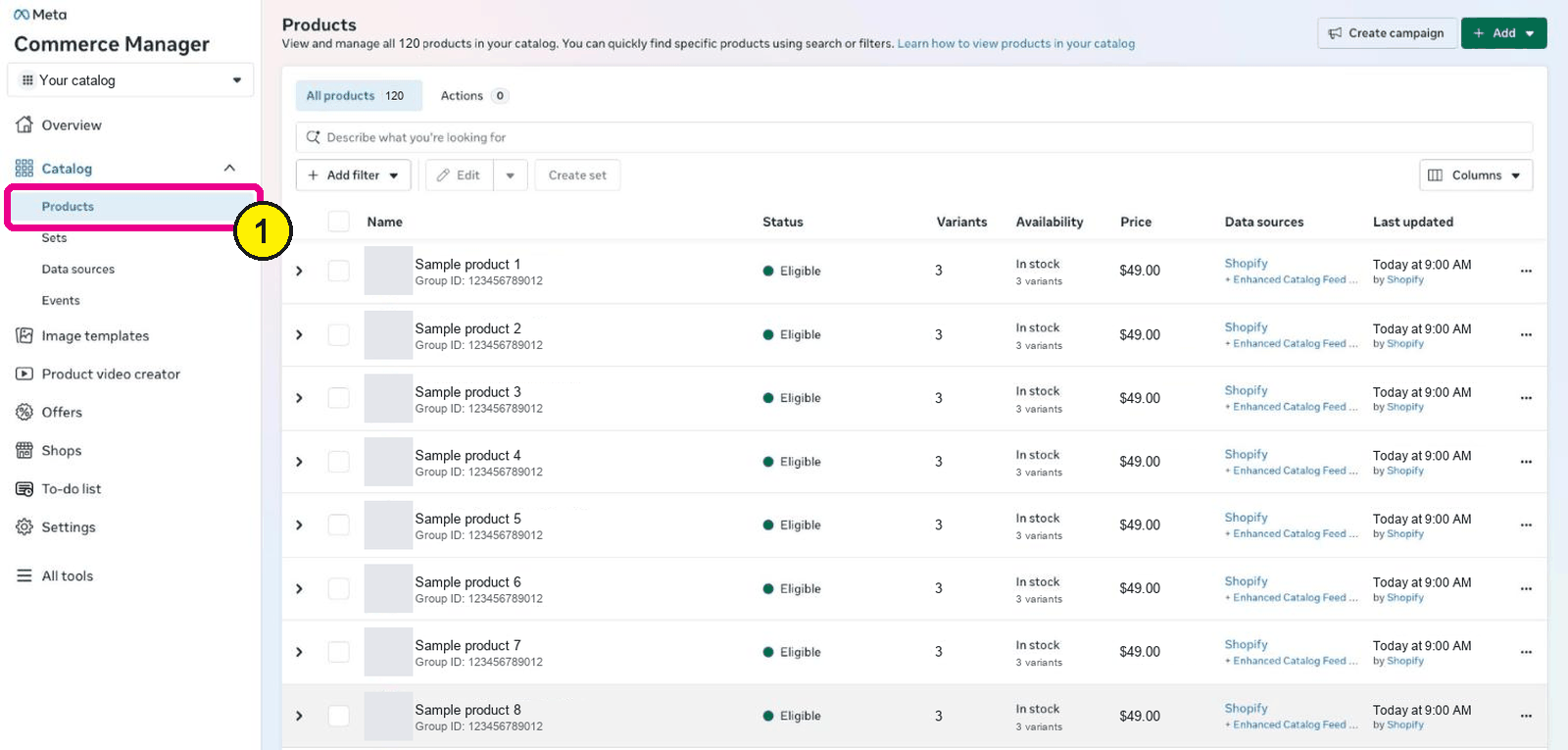Collapse the Catalog section chevron
Image resolution: width=1568 pixels, height=750 pixels.
(229, 168)
